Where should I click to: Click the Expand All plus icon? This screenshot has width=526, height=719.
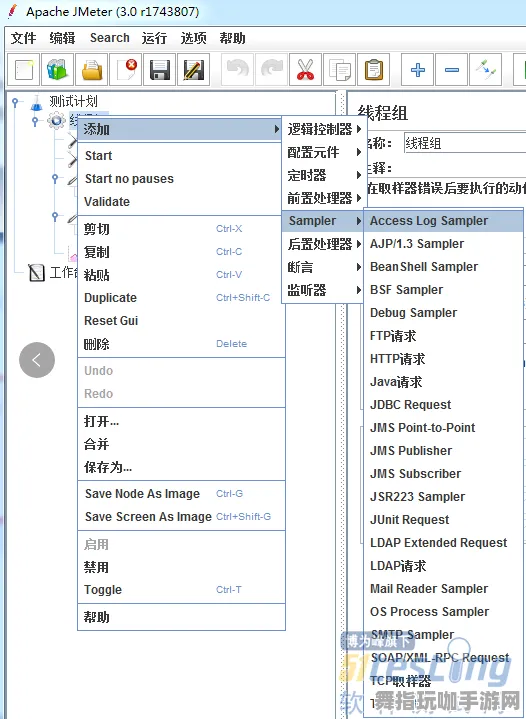click(417, 70)
